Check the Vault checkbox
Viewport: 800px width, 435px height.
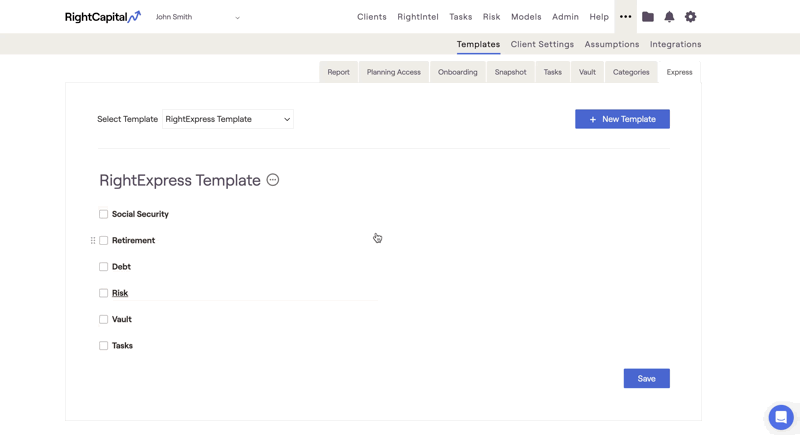click(104, 319)
